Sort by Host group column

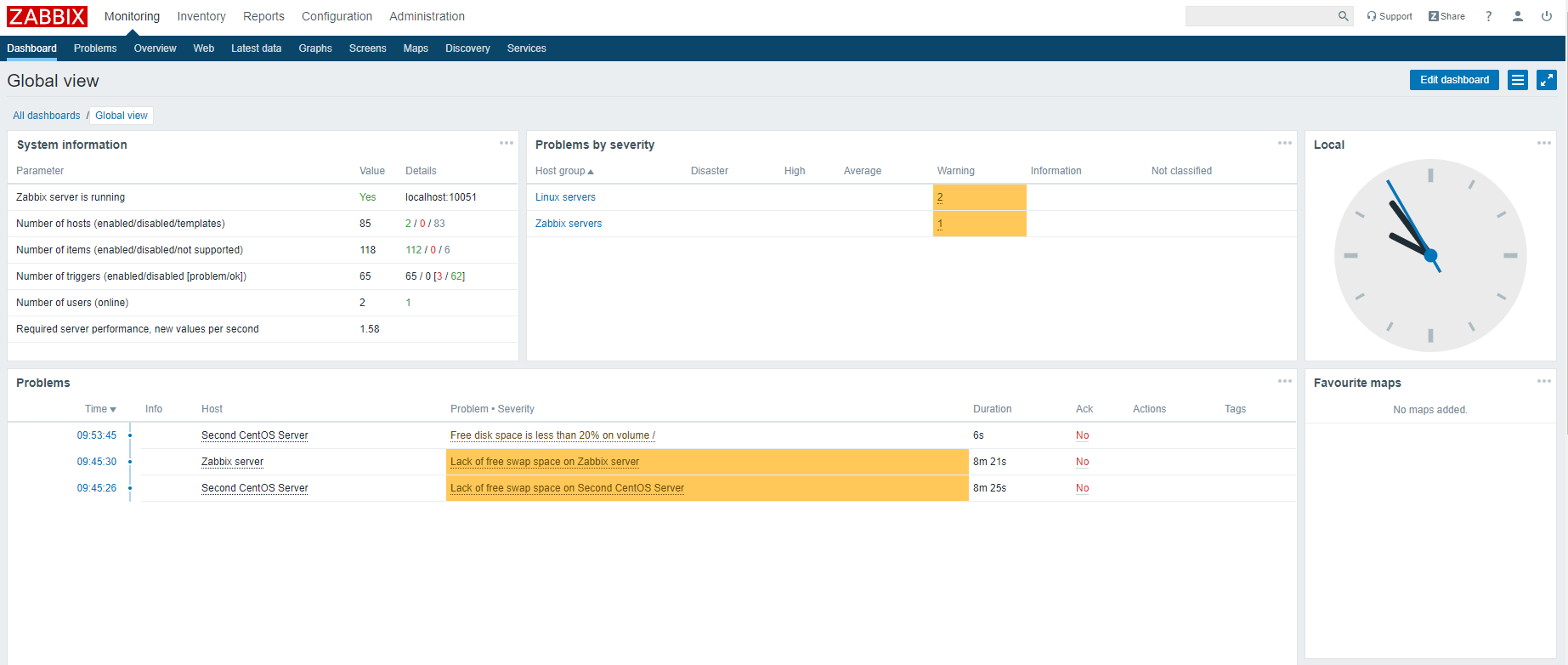pyautogui.click(x=564, y=171)
